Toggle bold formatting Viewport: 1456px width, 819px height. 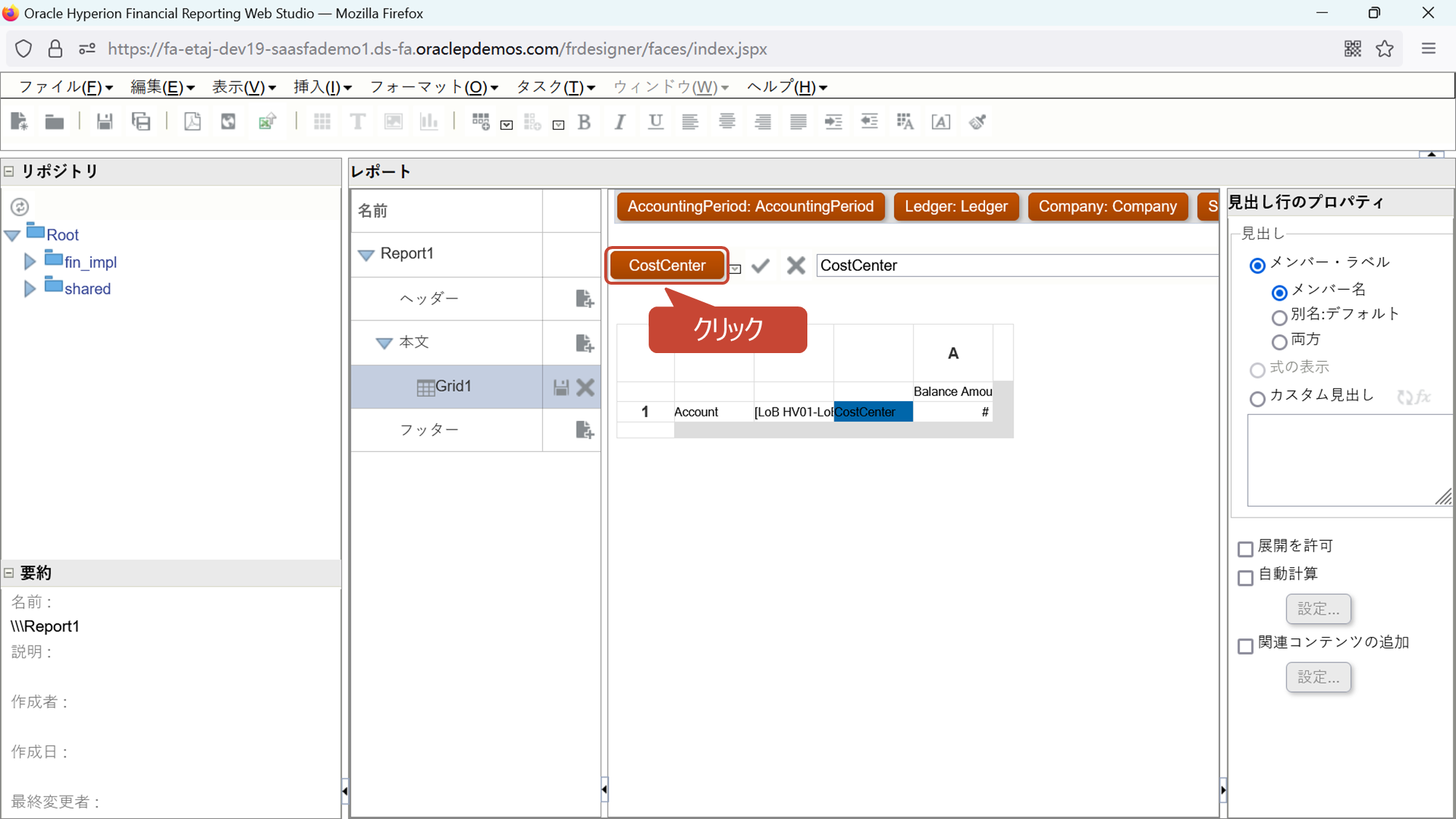[584, 122]
